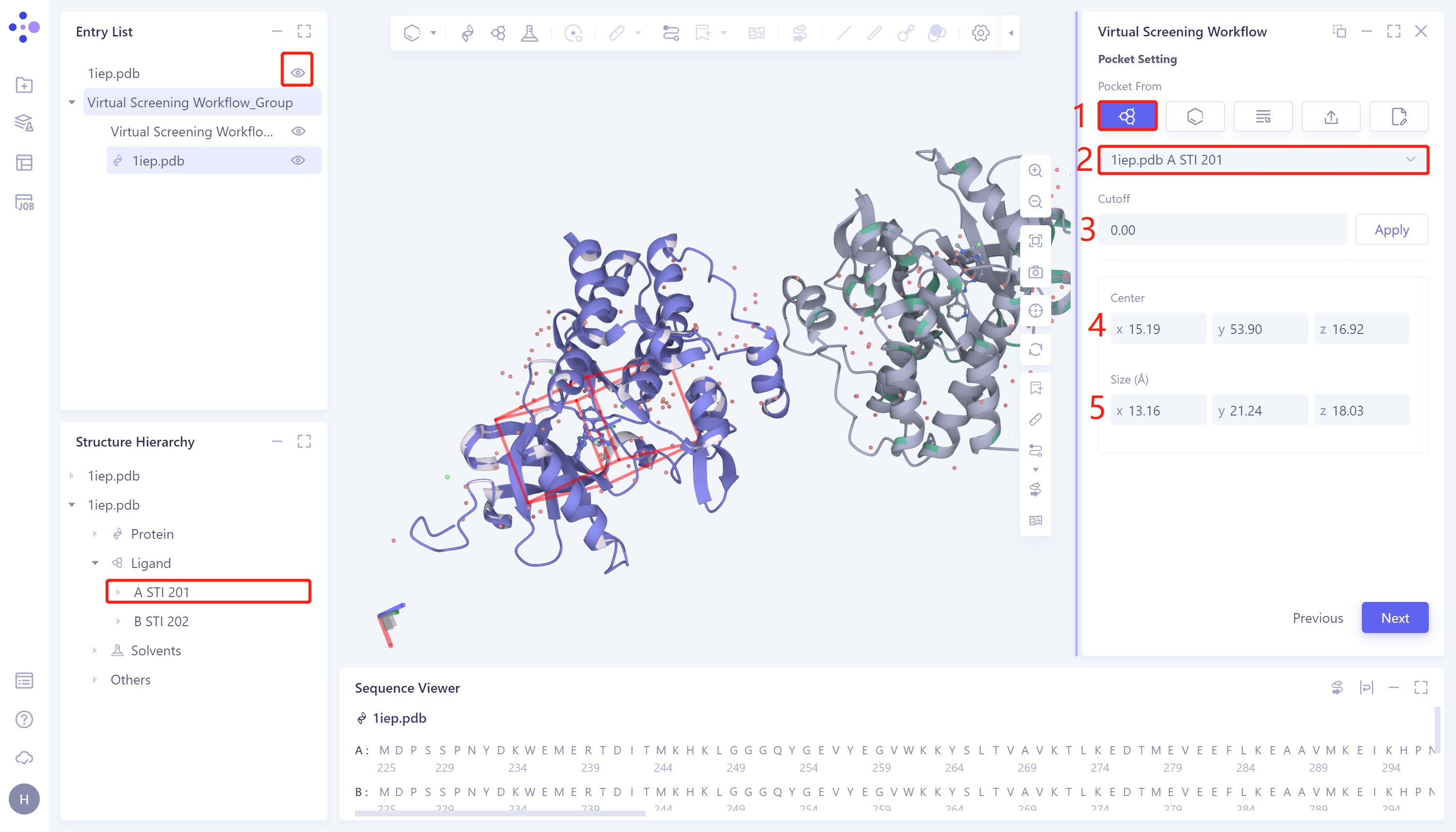Toggle visibility of the top 1iep.pdb entry
The width and height of the screenshot is (1456, 832).
(x=298, y=73)
